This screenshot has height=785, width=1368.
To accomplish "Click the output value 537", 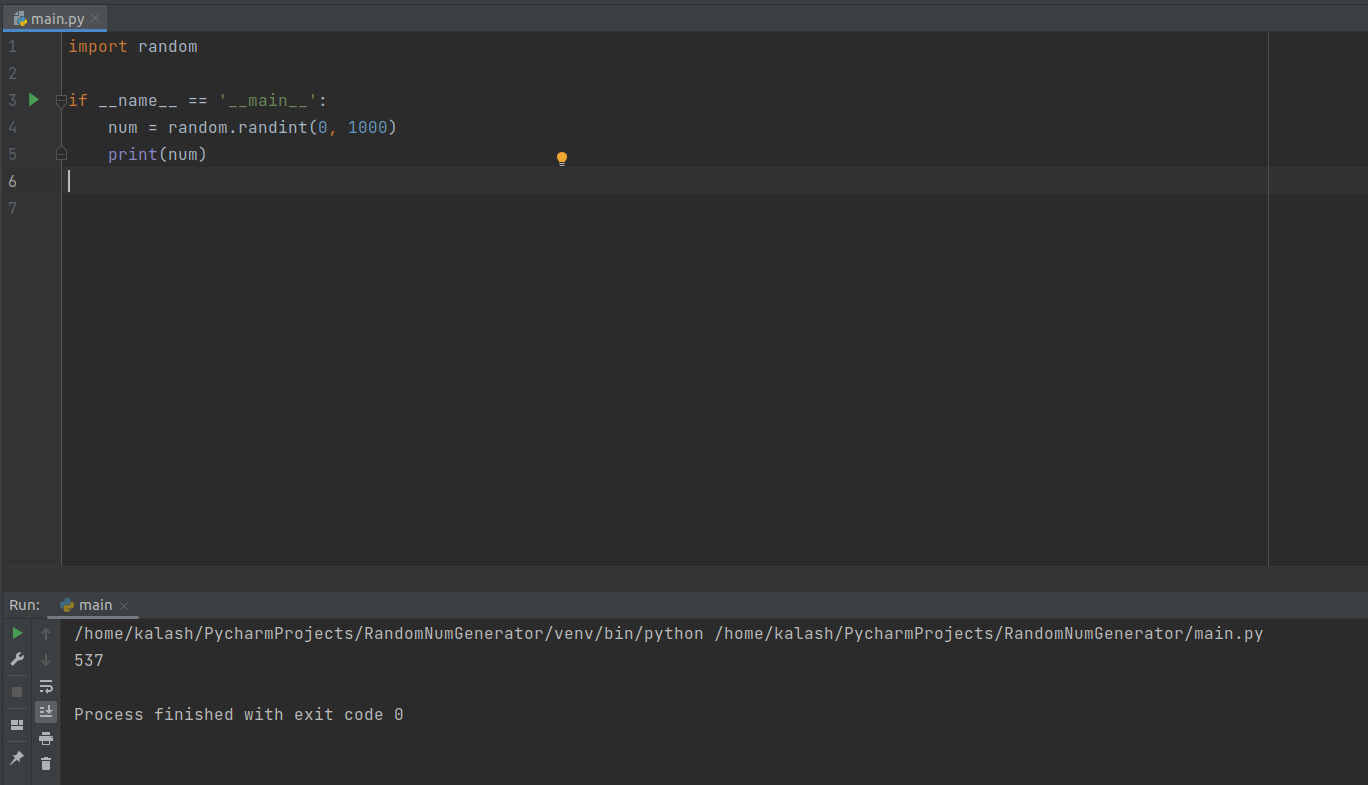I will (89, 661).
